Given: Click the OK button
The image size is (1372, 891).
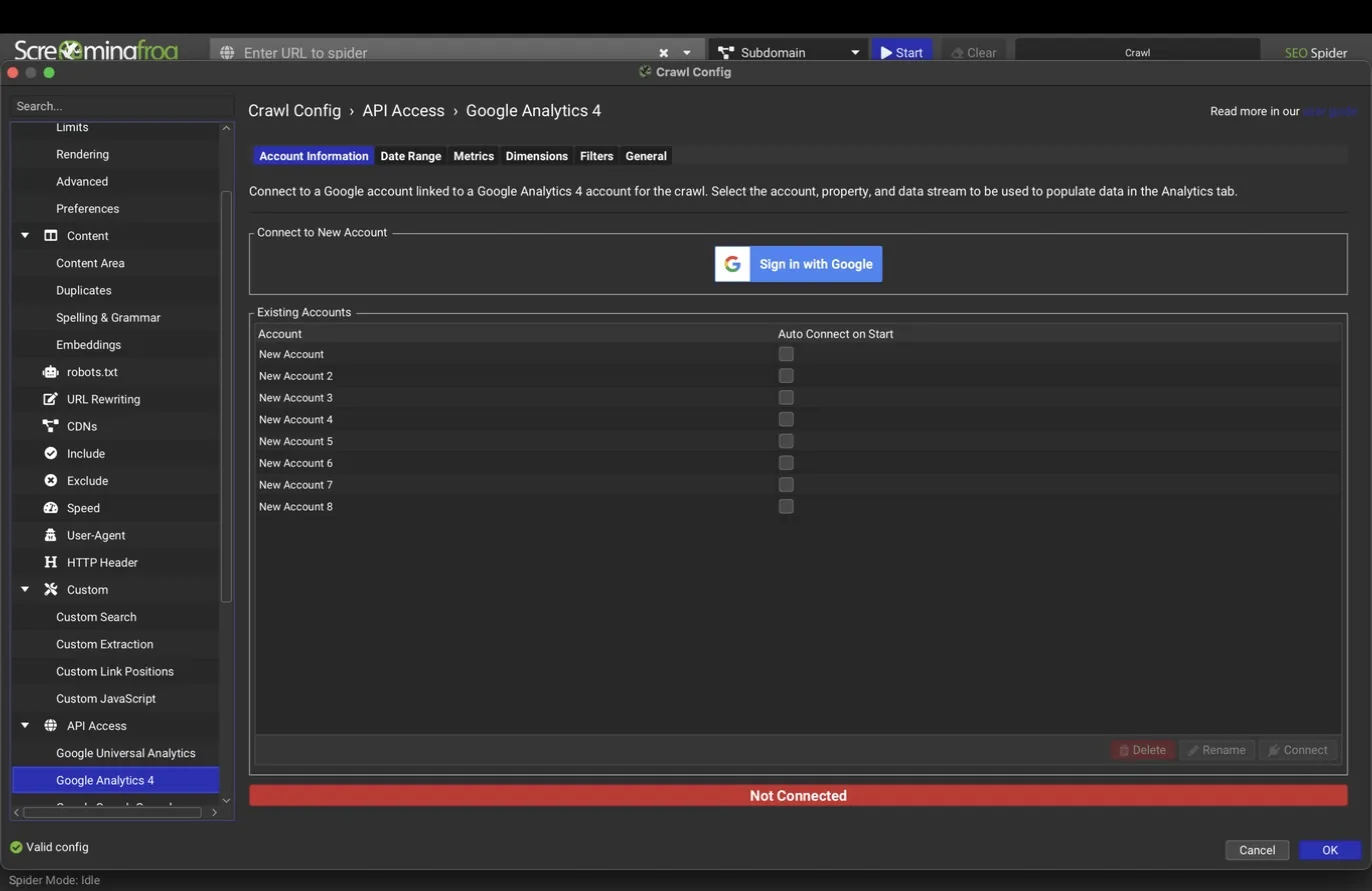Looking at the screenshot, I should [x=1329, y=850].
